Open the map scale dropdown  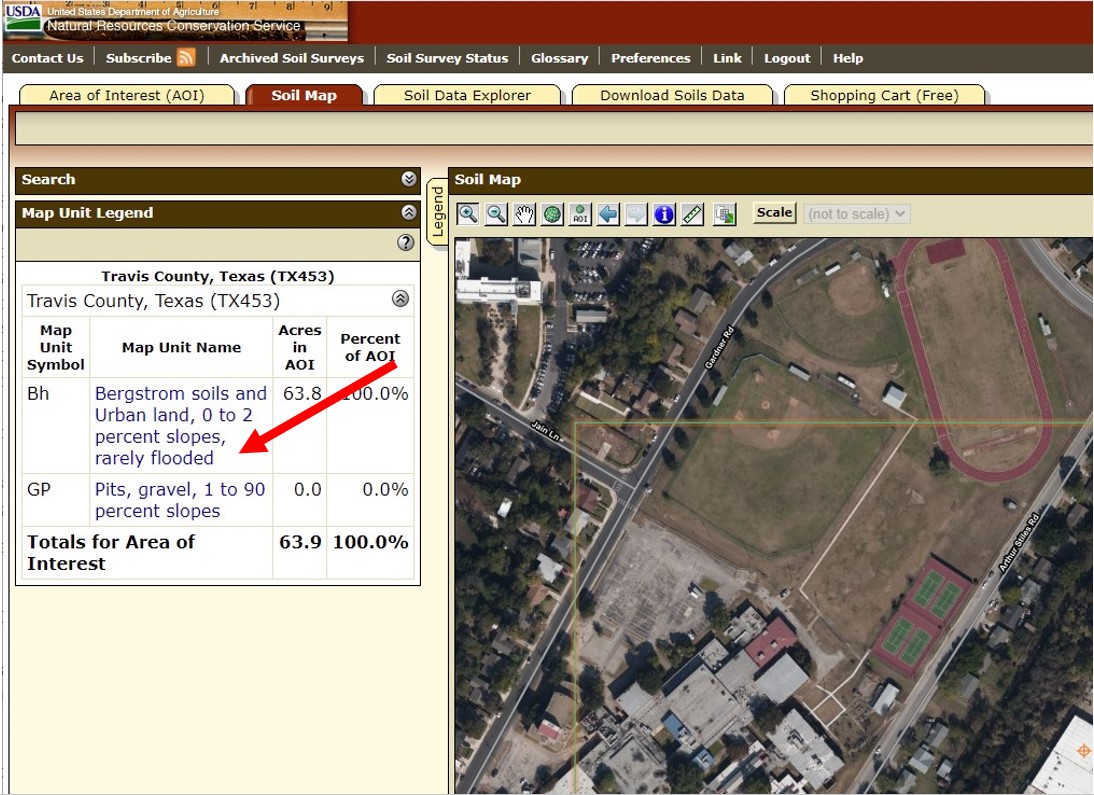(x=857, y=214)
